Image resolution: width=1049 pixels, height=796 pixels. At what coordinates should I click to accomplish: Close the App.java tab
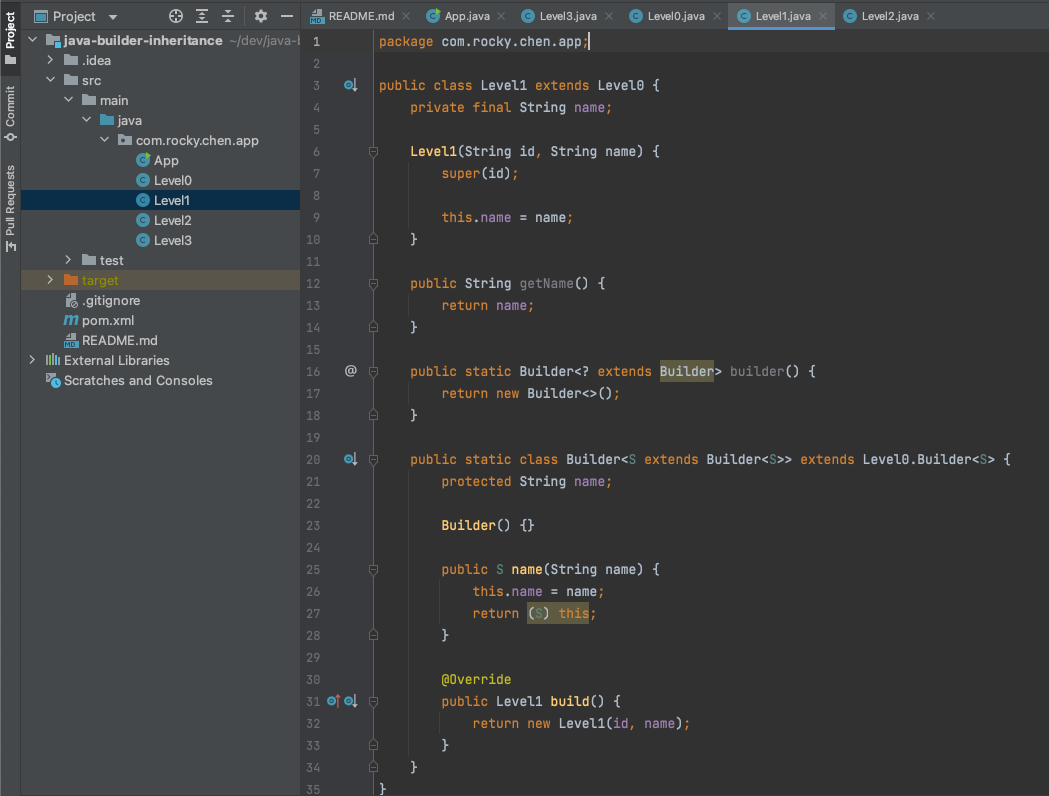pyautogui.click(x=501, y=16)
